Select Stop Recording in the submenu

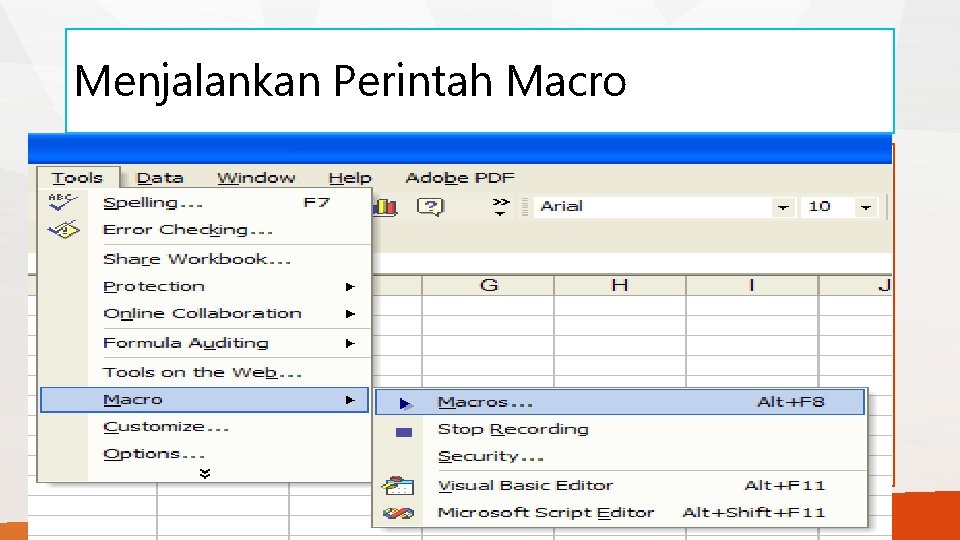point(620,429)
